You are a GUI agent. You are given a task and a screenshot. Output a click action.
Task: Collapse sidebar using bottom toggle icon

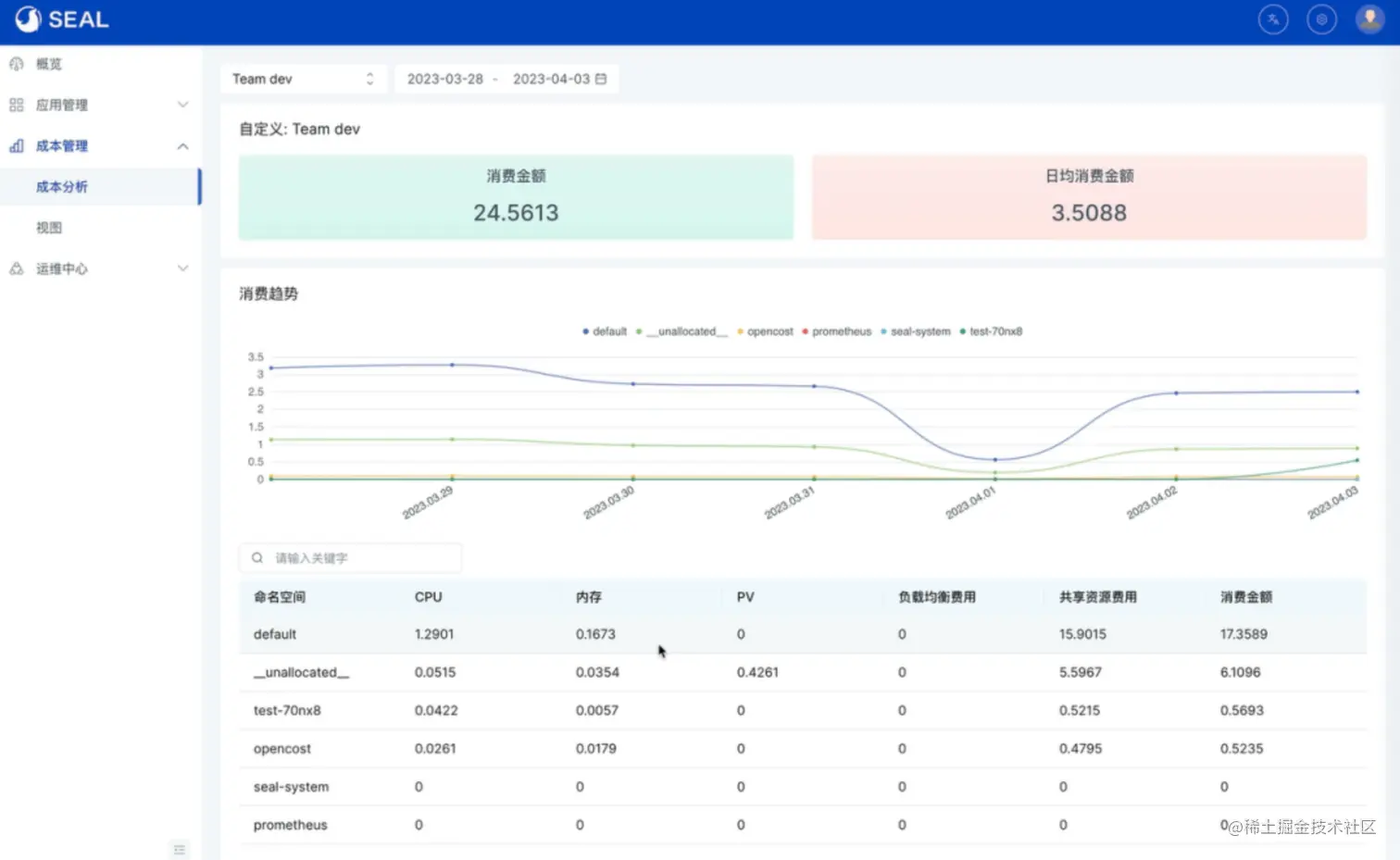coord(180,850)
